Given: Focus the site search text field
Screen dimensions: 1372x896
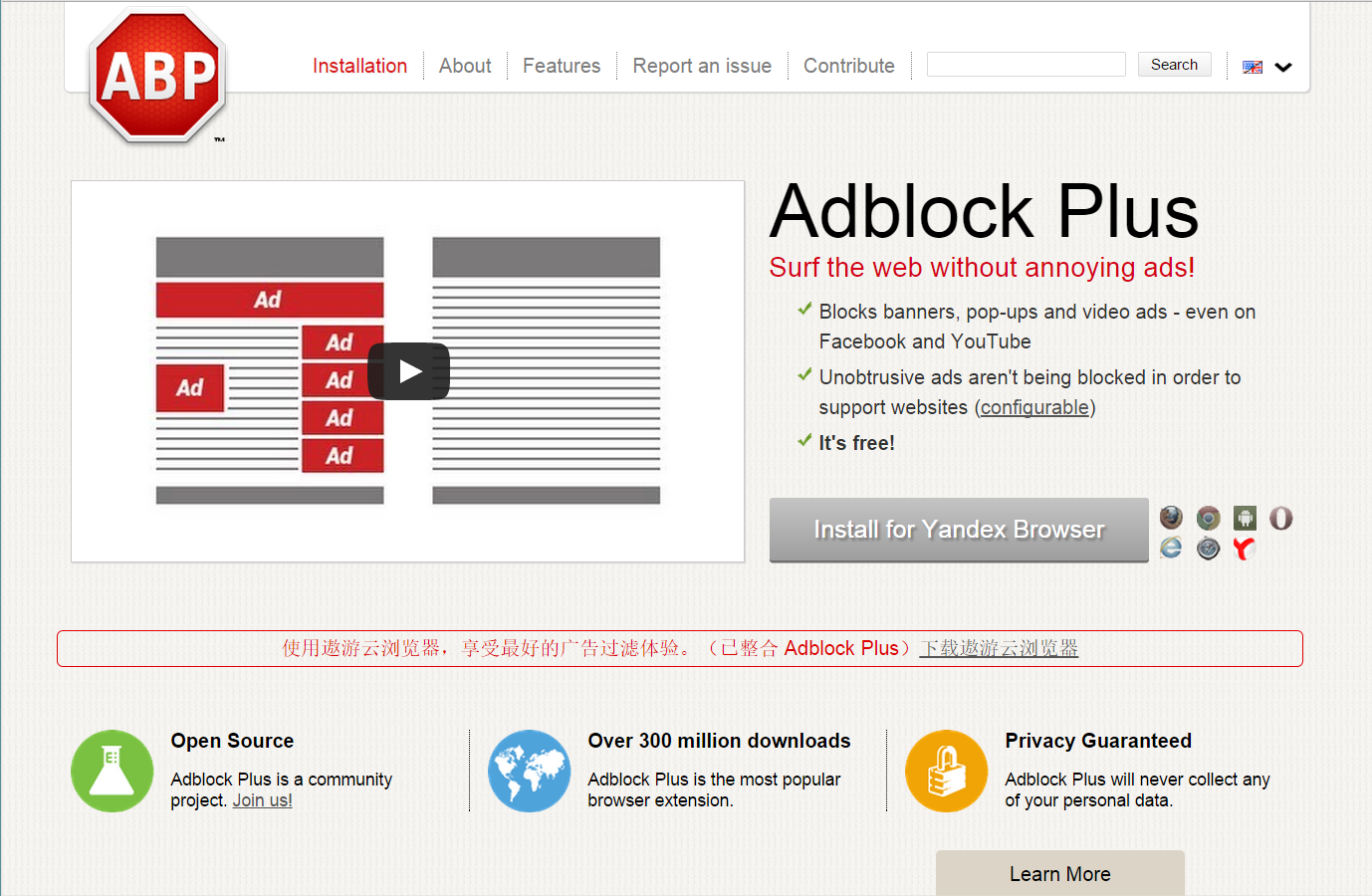Looking at the screenshot, I should click(1027, 64).
